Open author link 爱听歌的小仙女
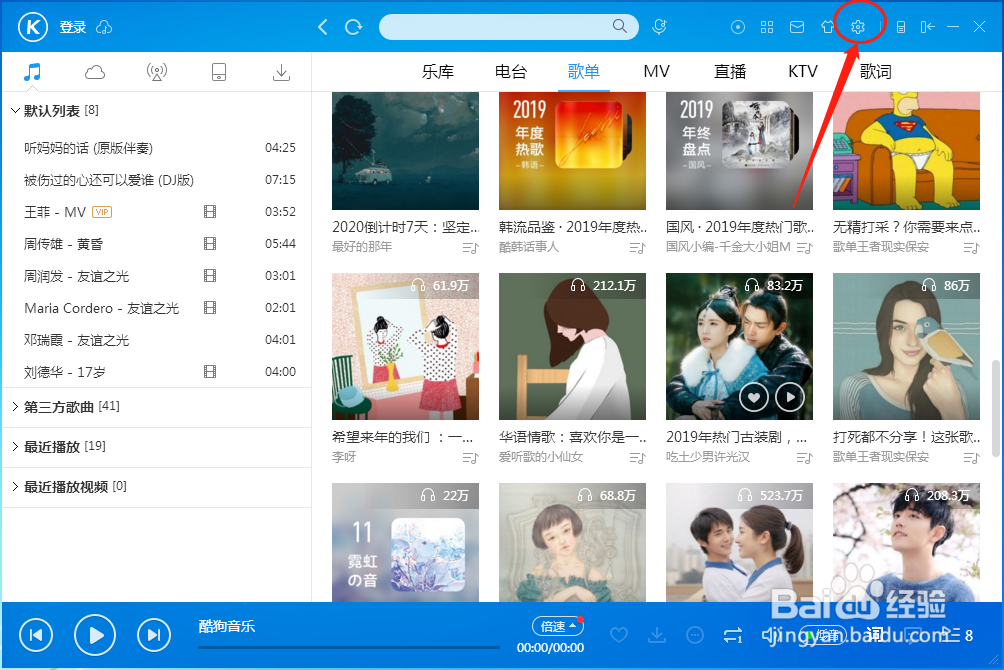Viewport: 1004px width, 670px height. (x=541, y=457)
